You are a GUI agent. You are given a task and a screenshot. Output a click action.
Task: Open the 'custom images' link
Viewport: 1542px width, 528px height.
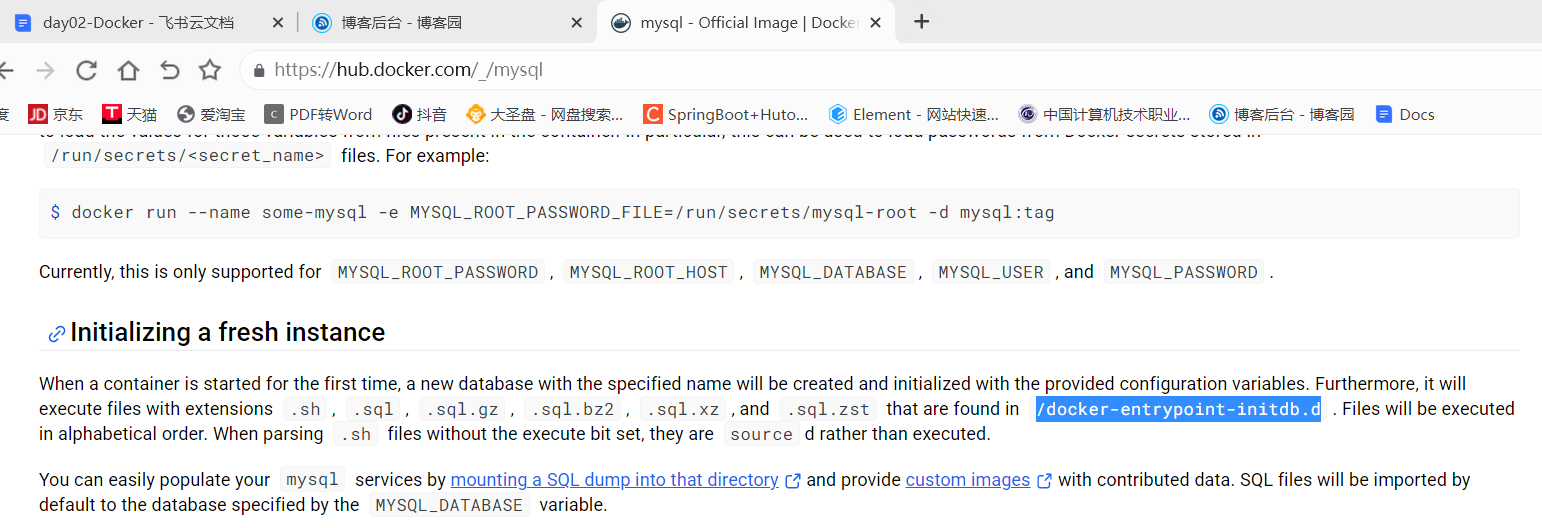[967, 480]
